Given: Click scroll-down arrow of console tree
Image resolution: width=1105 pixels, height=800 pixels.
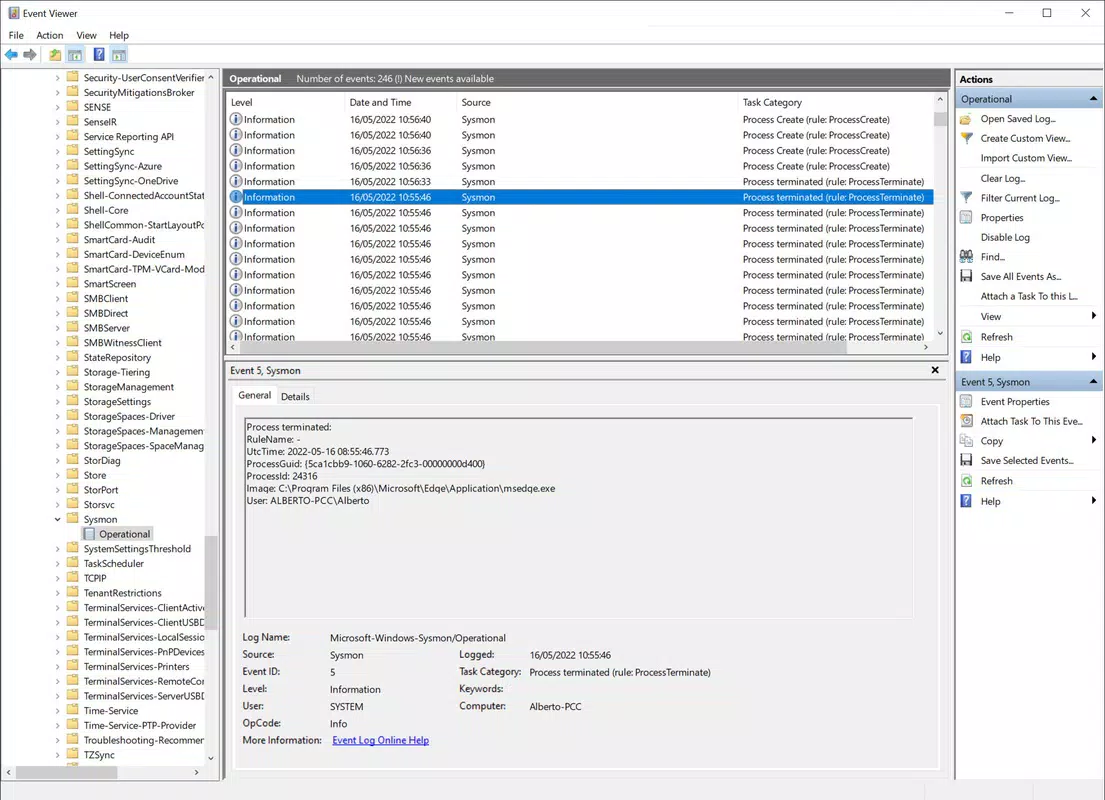Looking at the screenshot, I should (211, 758).
